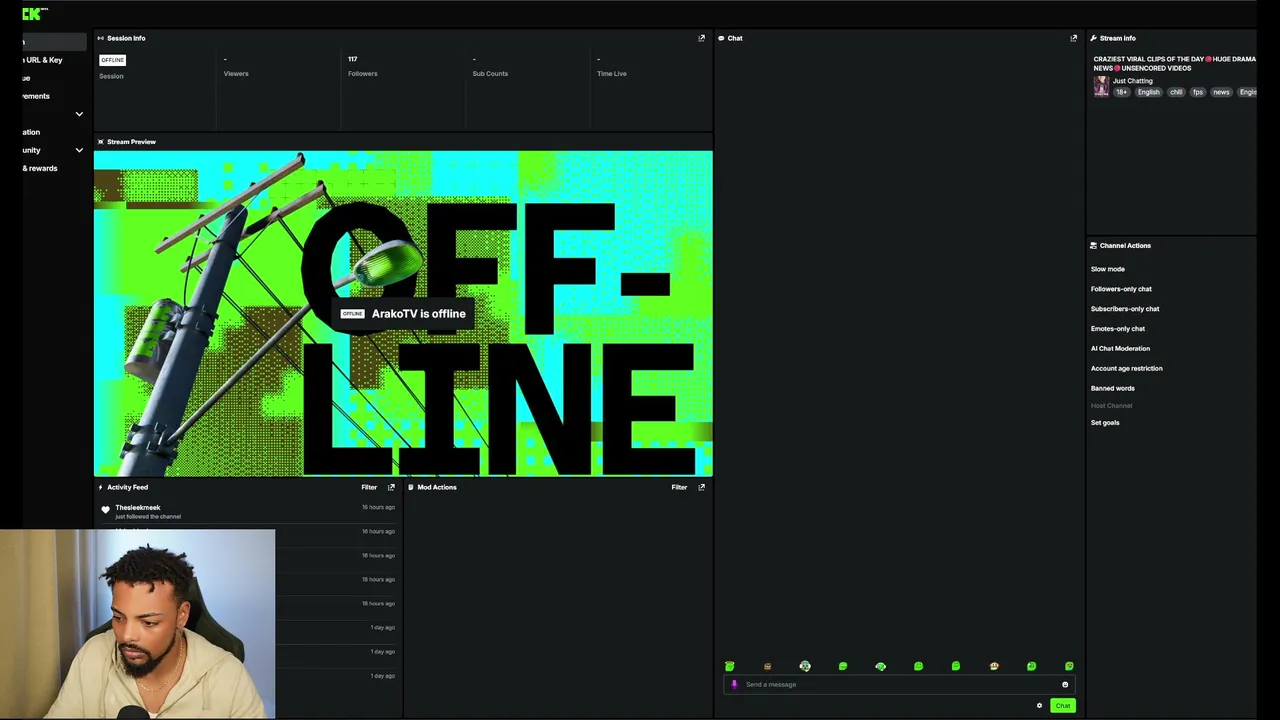Toggle Emotes-only chat
Image resolution: width=1280 pixels, height=720 pixels.
[x=1118, y=329]
